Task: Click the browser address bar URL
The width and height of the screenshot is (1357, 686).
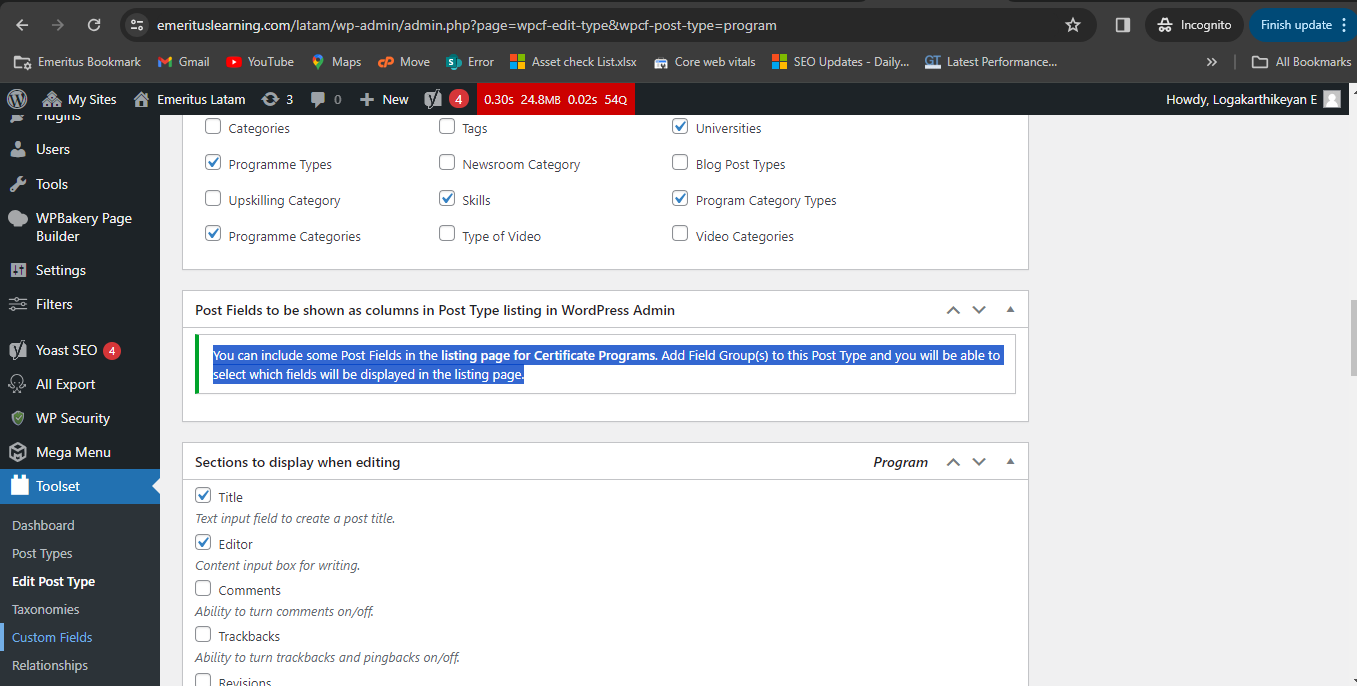Action: (466, 25)
